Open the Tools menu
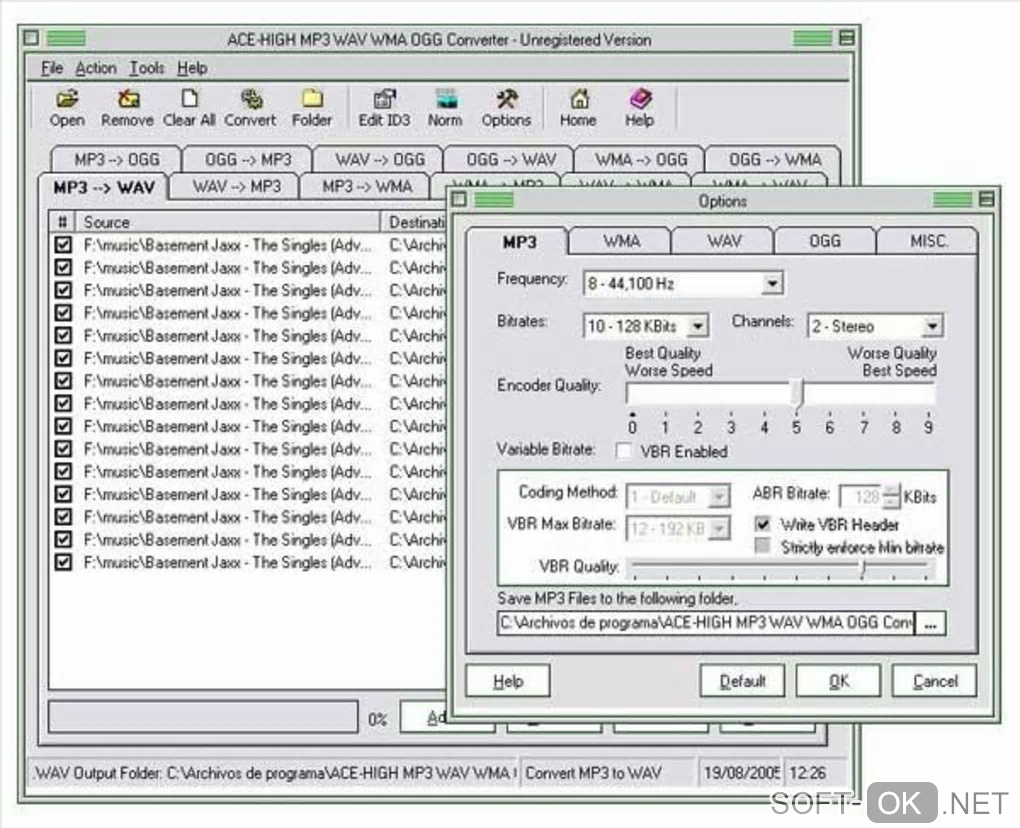The image size is (1020, 828). click(147, 68)
